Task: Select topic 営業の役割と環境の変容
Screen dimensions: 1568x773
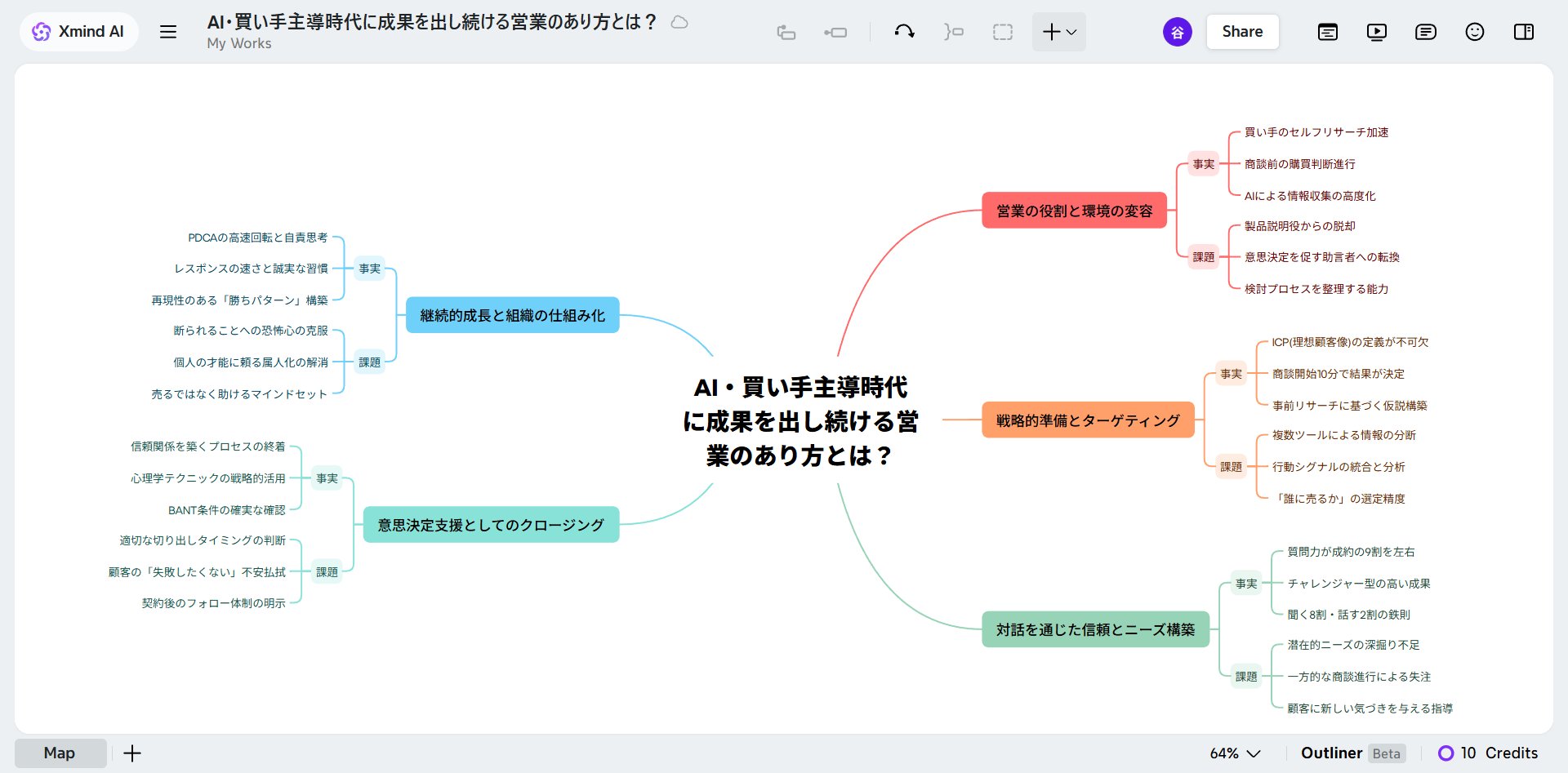Action: pyautogui.click(x=1074, y=211)
